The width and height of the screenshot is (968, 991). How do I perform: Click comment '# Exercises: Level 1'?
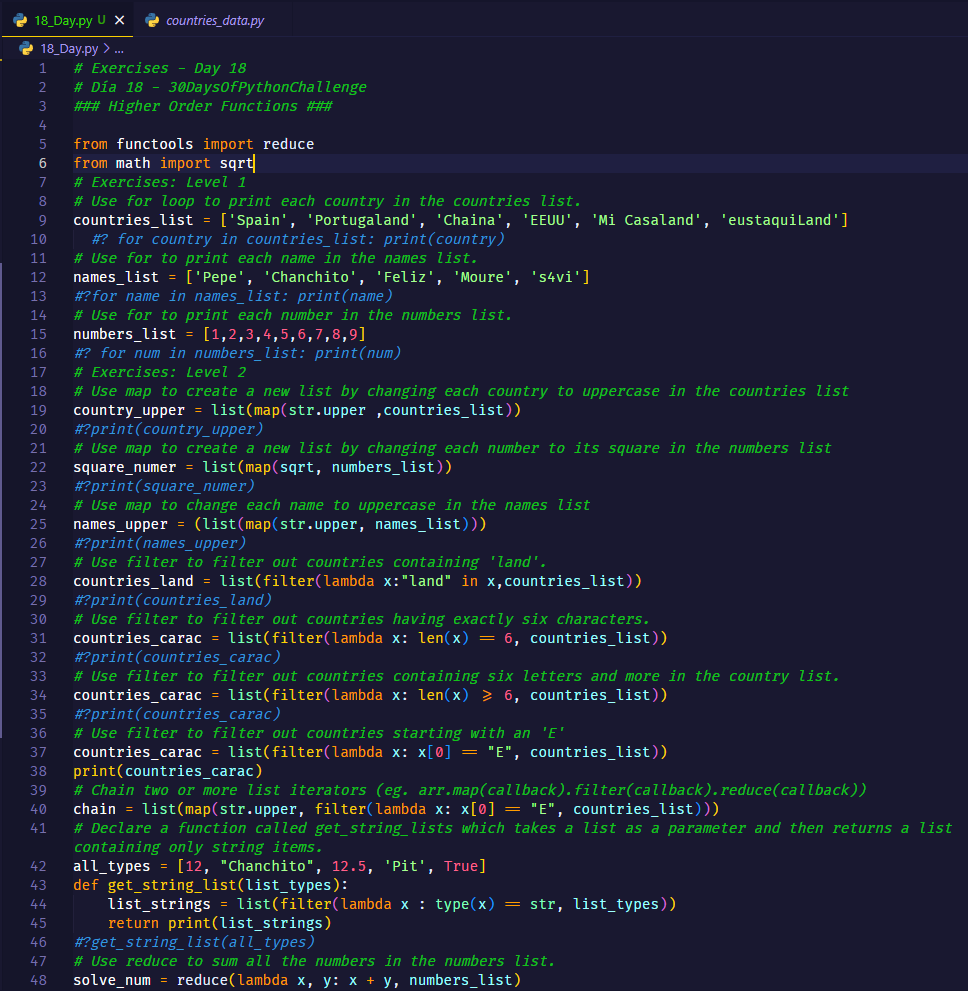pyautogui.click(x=160, y=182)
